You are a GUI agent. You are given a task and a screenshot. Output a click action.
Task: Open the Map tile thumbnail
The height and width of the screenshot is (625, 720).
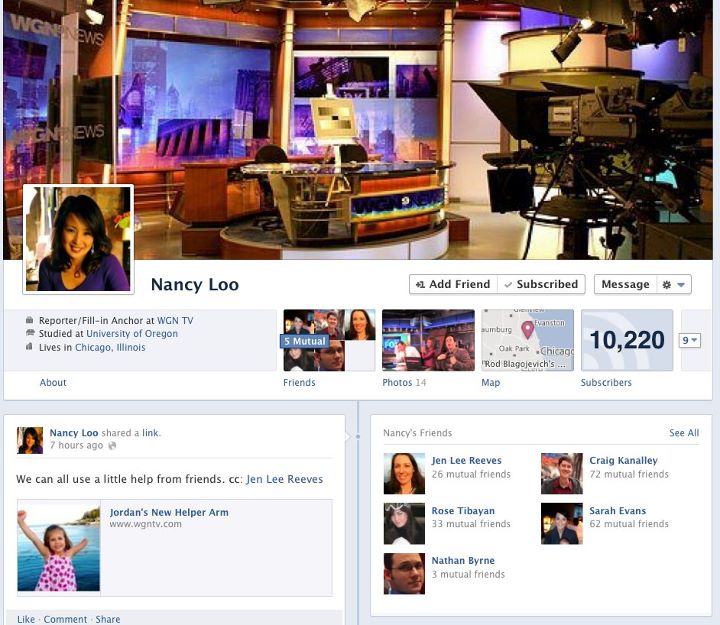pyautogui.click(x=527, y=340)
